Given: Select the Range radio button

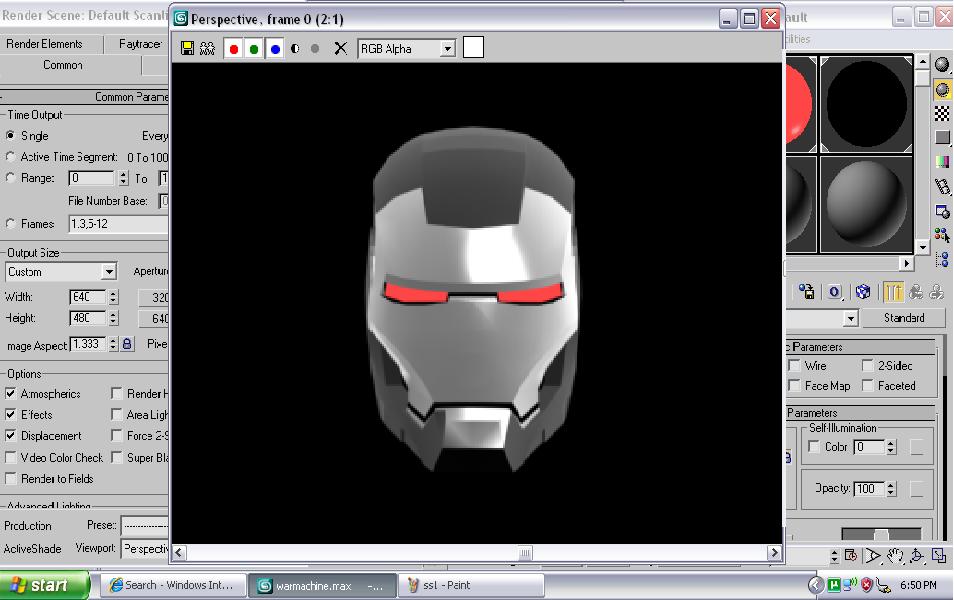Looking at the screenshot, I should pos(10,178).
